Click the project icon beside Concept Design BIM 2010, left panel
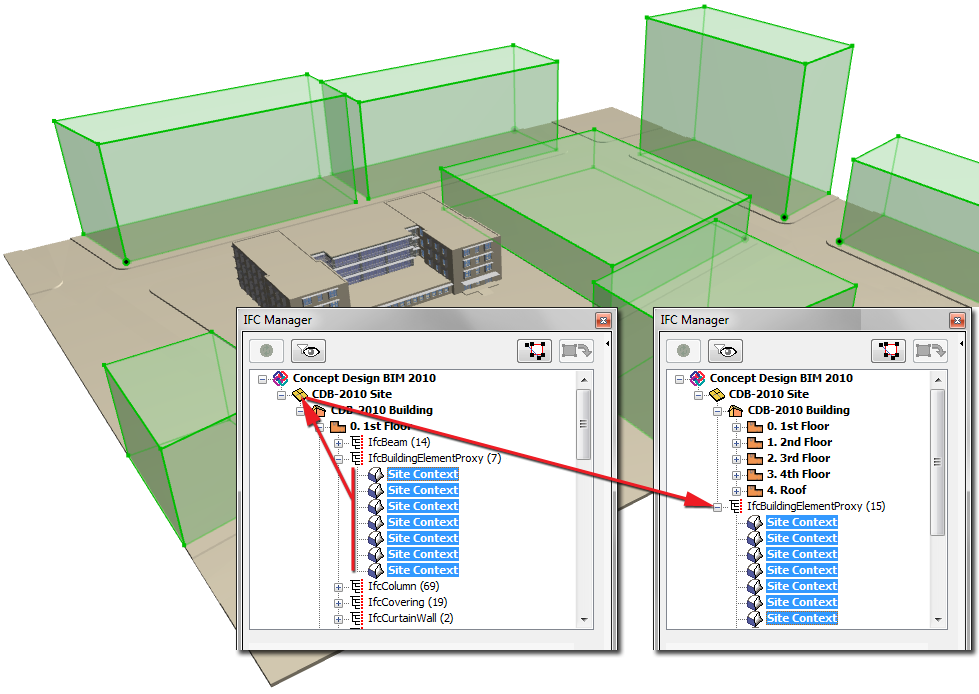This screenshot has width=979, height=694. (280, 378)
